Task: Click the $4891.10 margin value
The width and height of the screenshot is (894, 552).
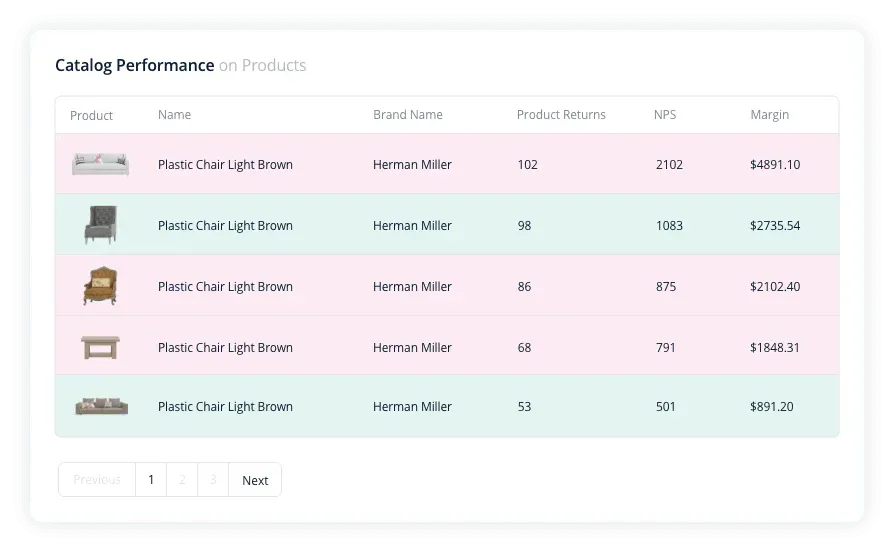Action: (774, 165)
